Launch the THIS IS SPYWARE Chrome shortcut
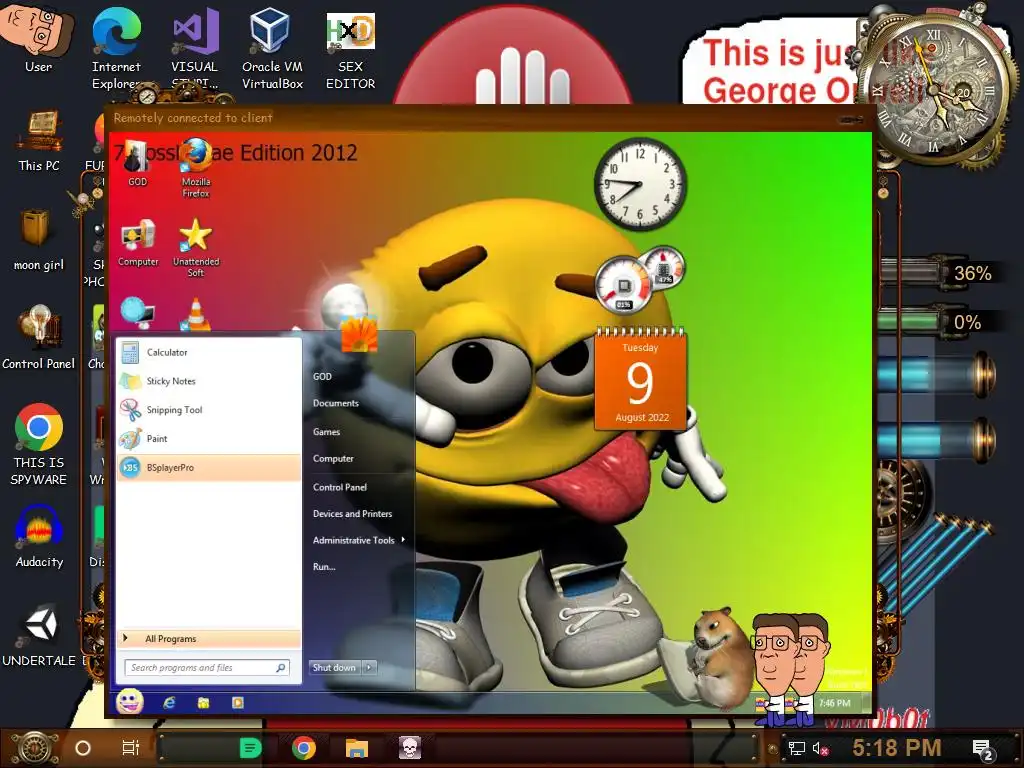This screenshot has height=768, width=1024. [x=39, y=444]
